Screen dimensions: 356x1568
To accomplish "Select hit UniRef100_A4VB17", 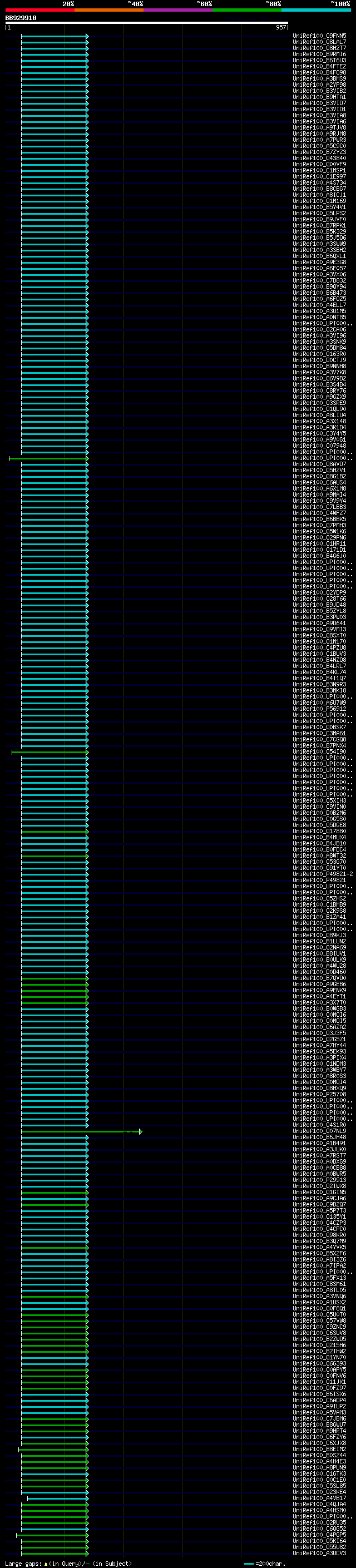I will tap(319, 1498).
